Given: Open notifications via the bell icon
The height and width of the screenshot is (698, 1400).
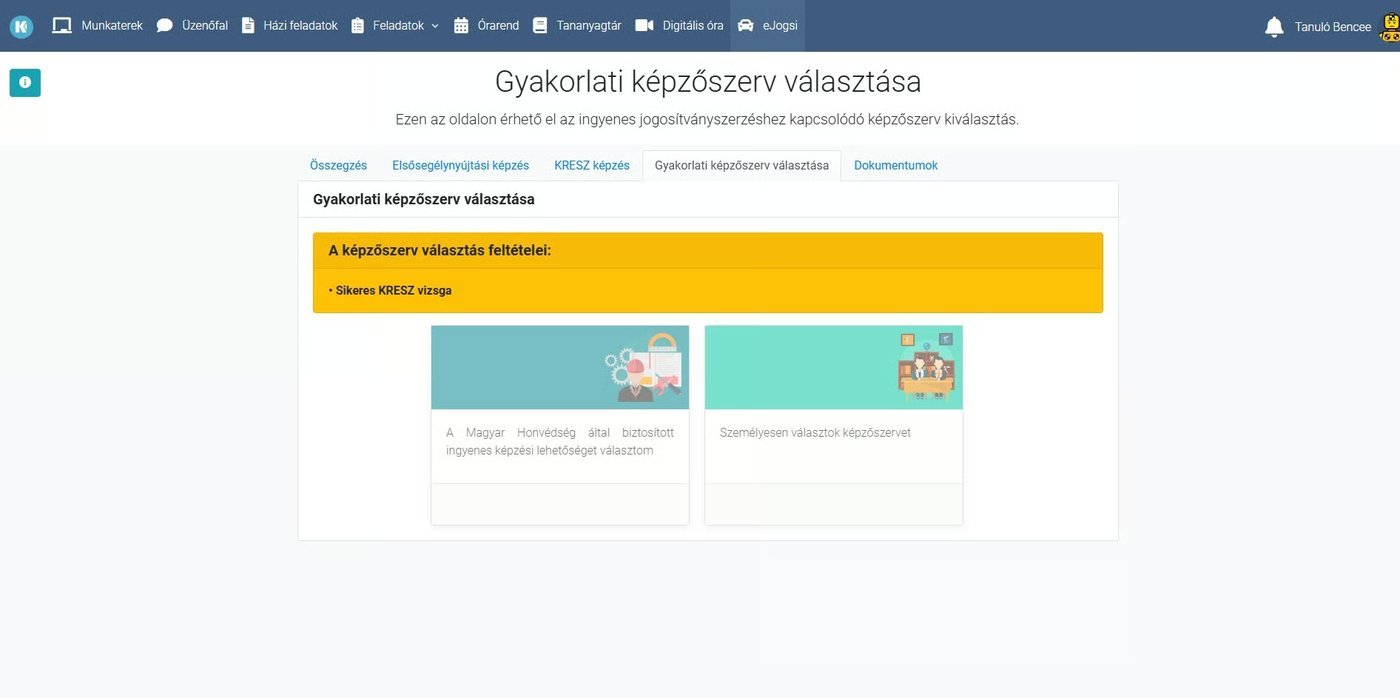Looking at the screenshot, I should [1274, 27].
